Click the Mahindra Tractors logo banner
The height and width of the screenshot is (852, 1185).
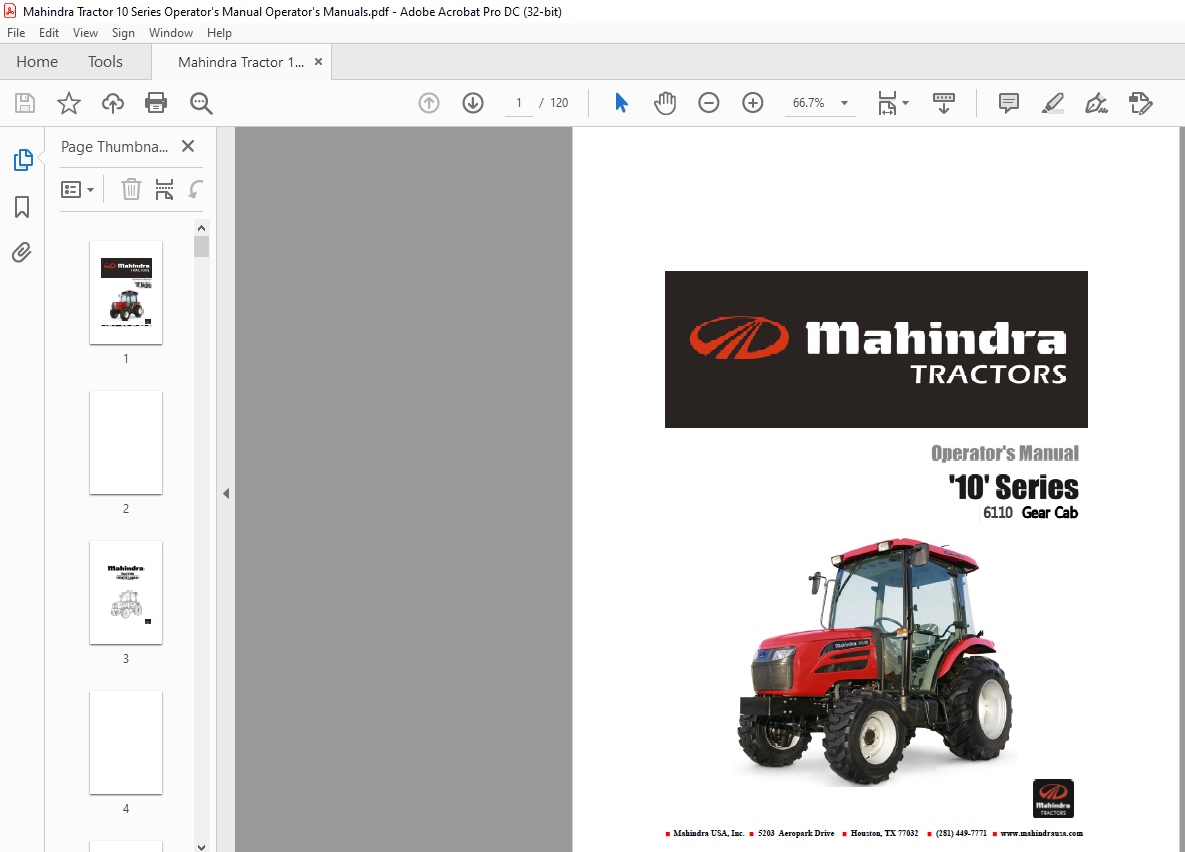point(876,349)
